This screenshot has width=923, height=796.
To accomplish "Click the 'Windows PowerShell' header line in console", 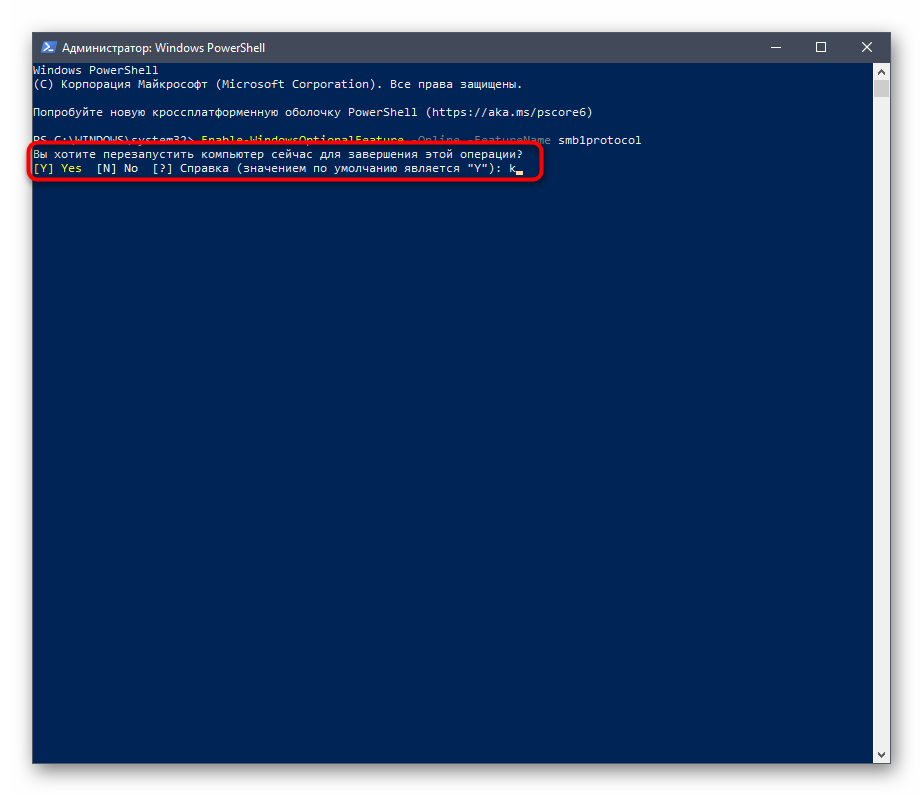I will coord(96,70).
